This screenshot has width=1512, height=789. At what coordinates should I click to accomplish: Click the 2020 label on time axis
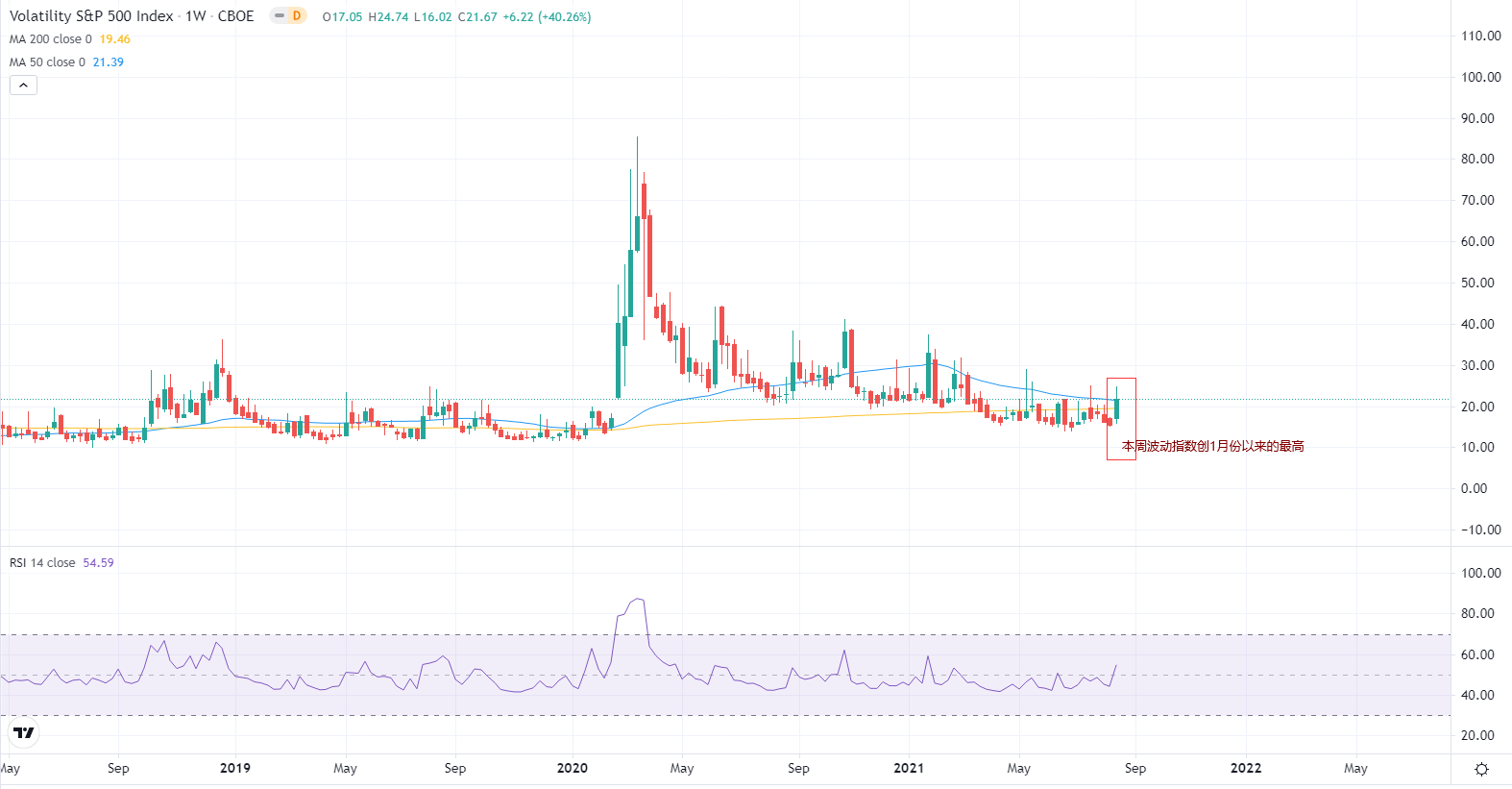(573, 768)
